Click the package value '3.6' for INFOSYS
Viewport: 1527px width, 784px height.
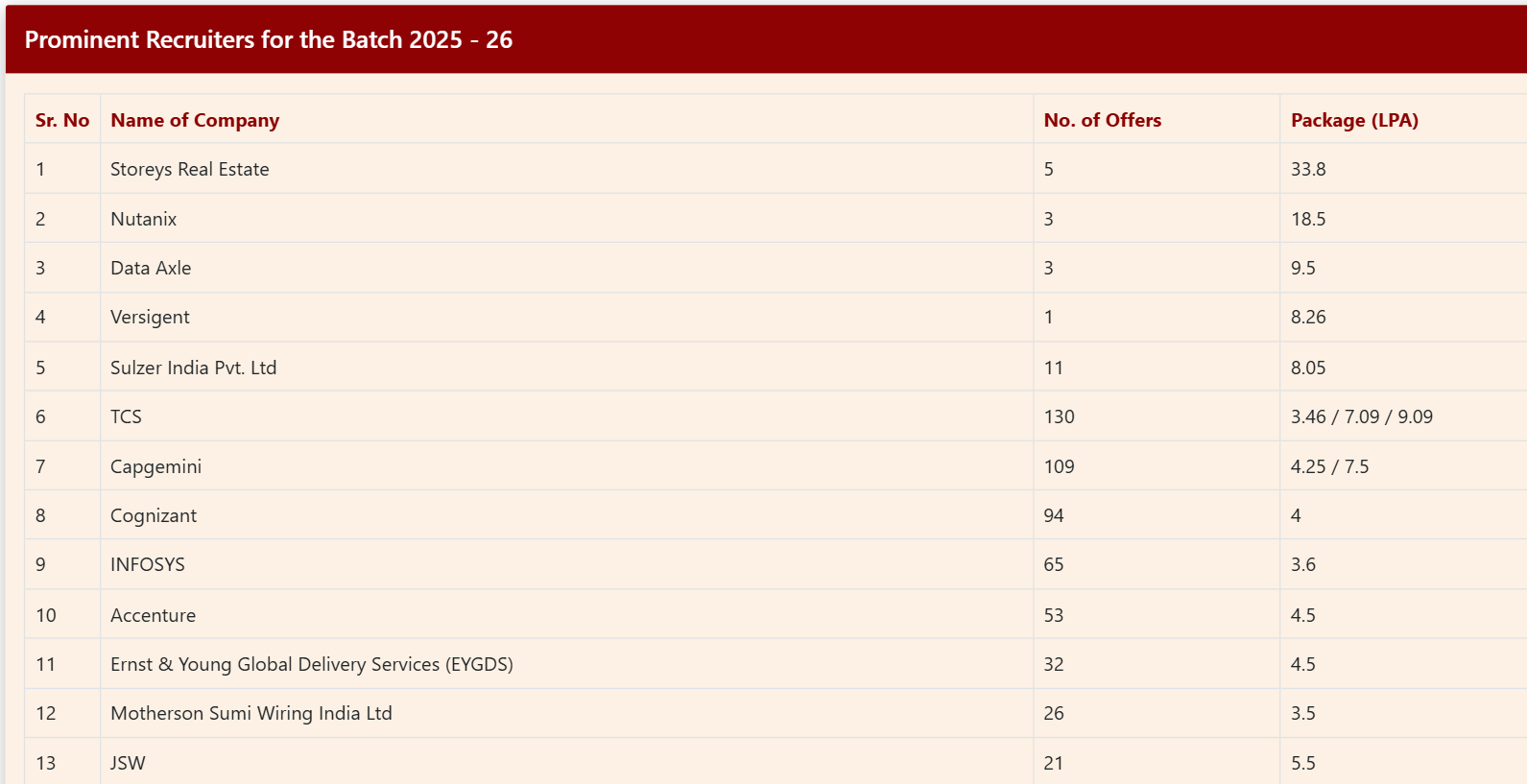click(x=1302, y=564)
